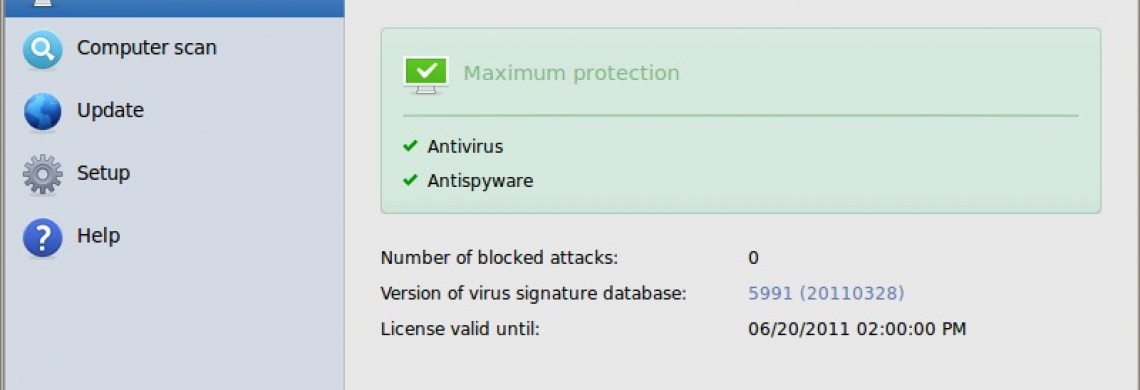This screenshot has height=390, width=1140.
Task: Click the Help question mark icon
Action: pyautogui.click(x=42, y=237)
